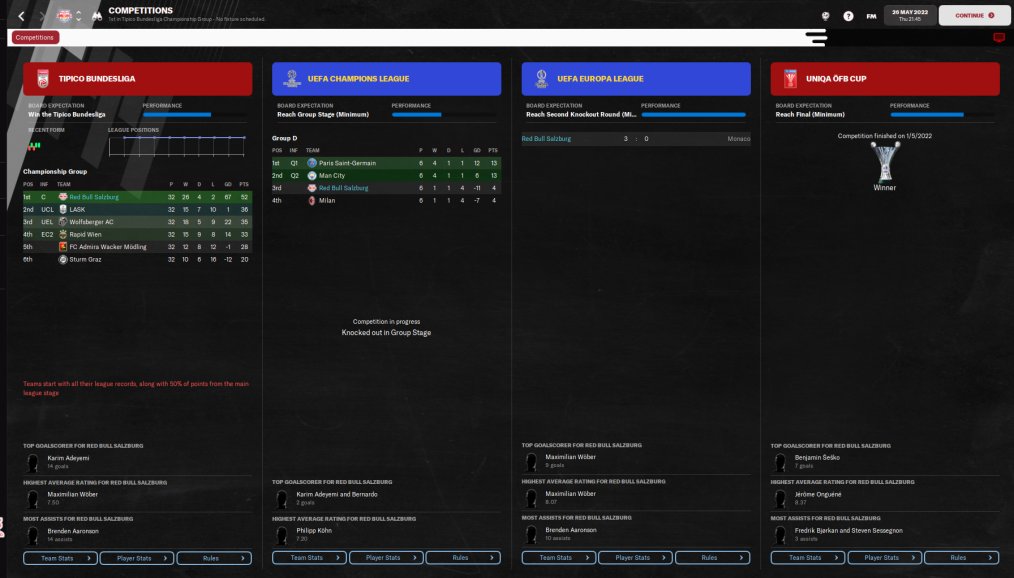Click the ÖFB Cup winner trophy image
Screen dimensions: 1014x578
(x=885, y=162)
